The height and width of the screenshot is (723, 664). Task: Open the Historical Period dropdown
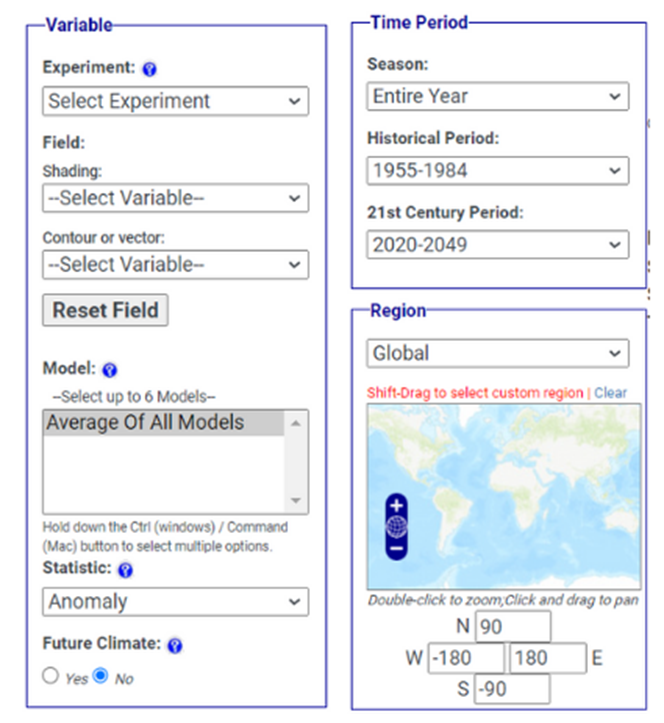497,170
